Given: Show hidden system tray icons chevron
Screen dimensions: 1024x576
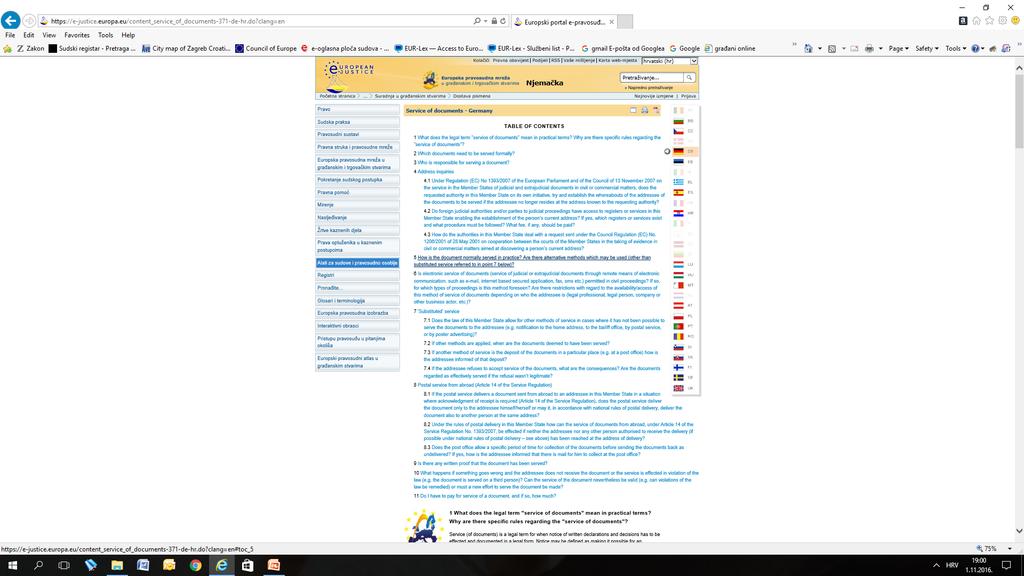Looking at the screenshot, I should [936, 566].
